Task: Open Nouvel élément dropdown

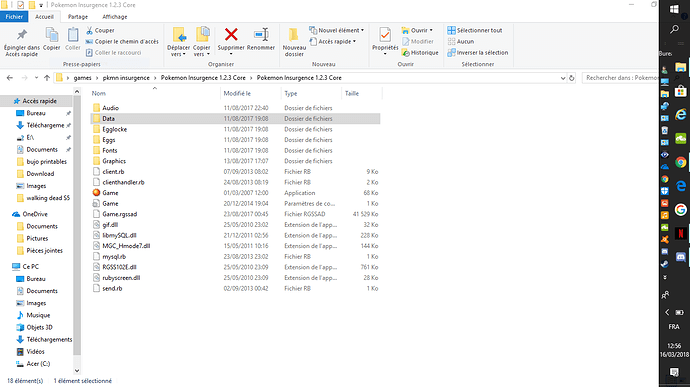Action: [337, 30]
